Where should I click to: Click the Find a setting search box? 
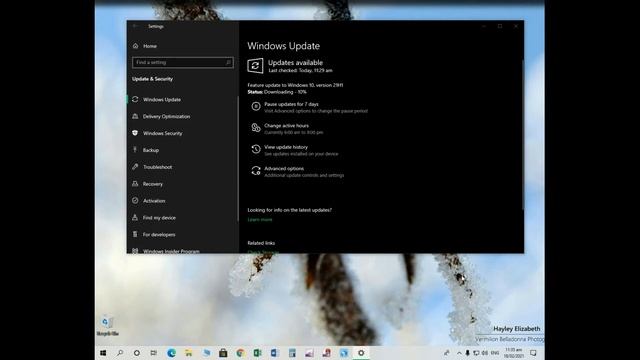tap(182, 62)
